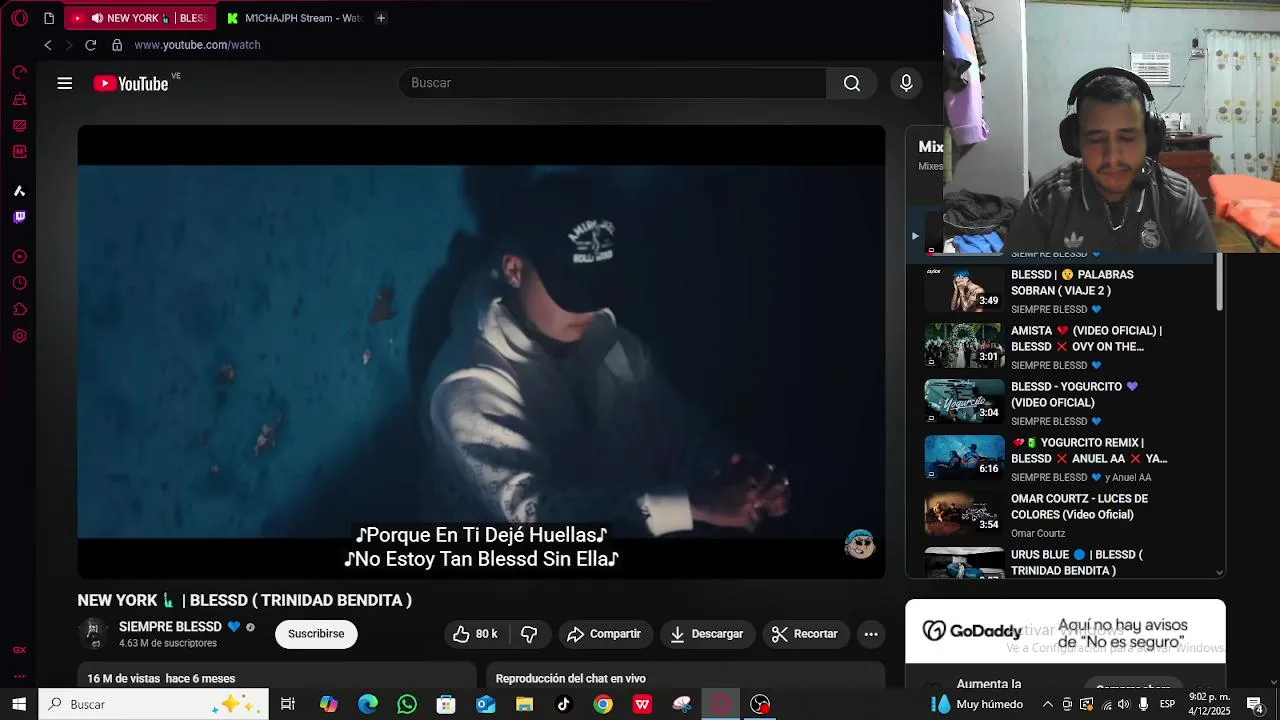The width and height of the screenshot is (1280, 720).
Task: Open the SIEMPRE BLESSD channel name link
Action: pos(170,627)
